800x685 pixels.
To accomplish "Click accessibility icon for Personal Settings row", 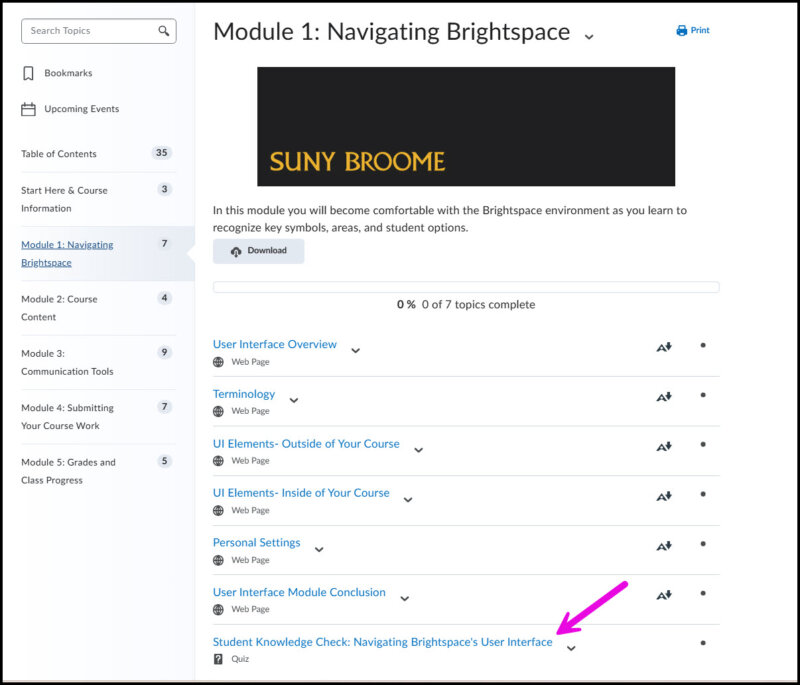I will click(663, 546).
